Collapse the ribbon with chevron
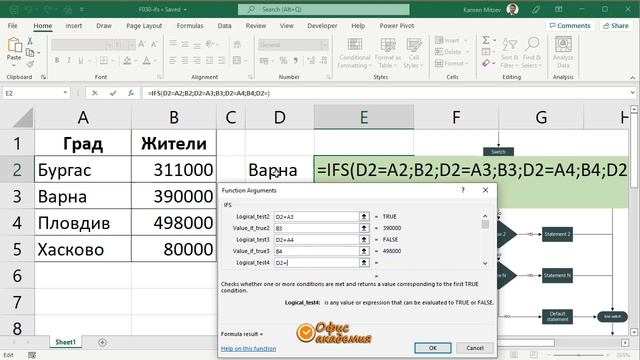Viewport: 640px width, 360px height. 632,78
